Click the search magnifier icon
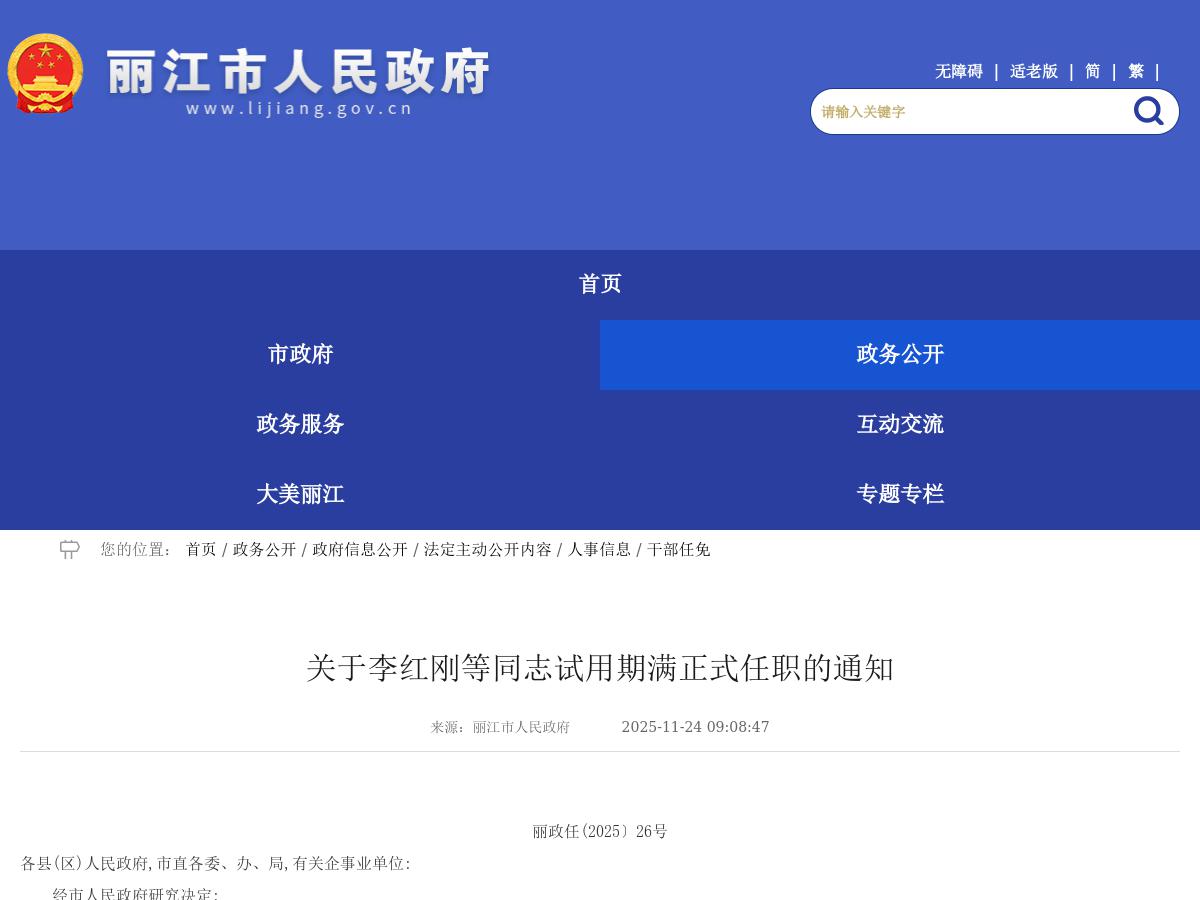 pyautogui.click(x=1147, y=111)
